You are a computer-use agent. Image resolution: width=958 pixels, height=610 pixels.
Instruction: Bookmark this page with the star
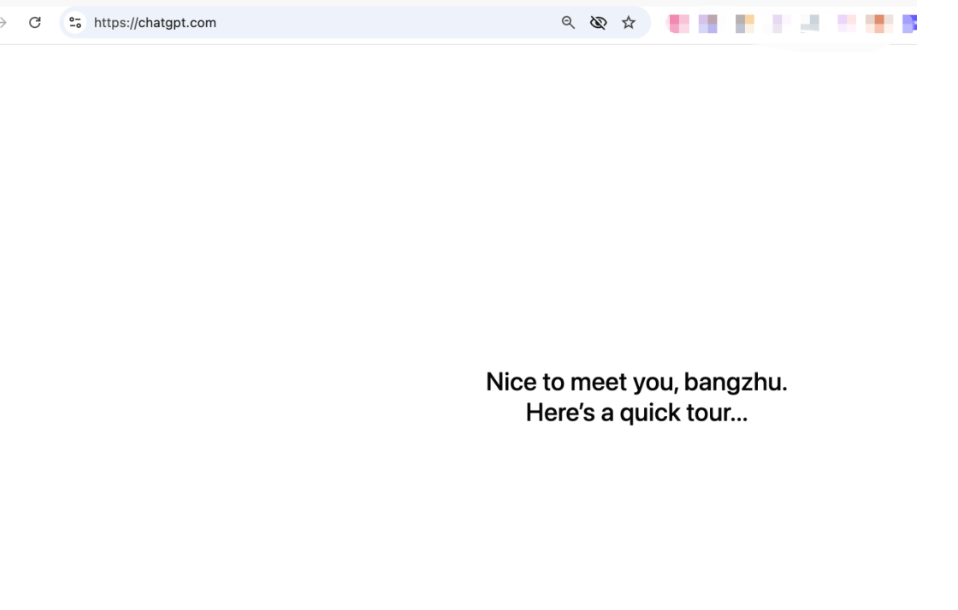coord(629,23)
